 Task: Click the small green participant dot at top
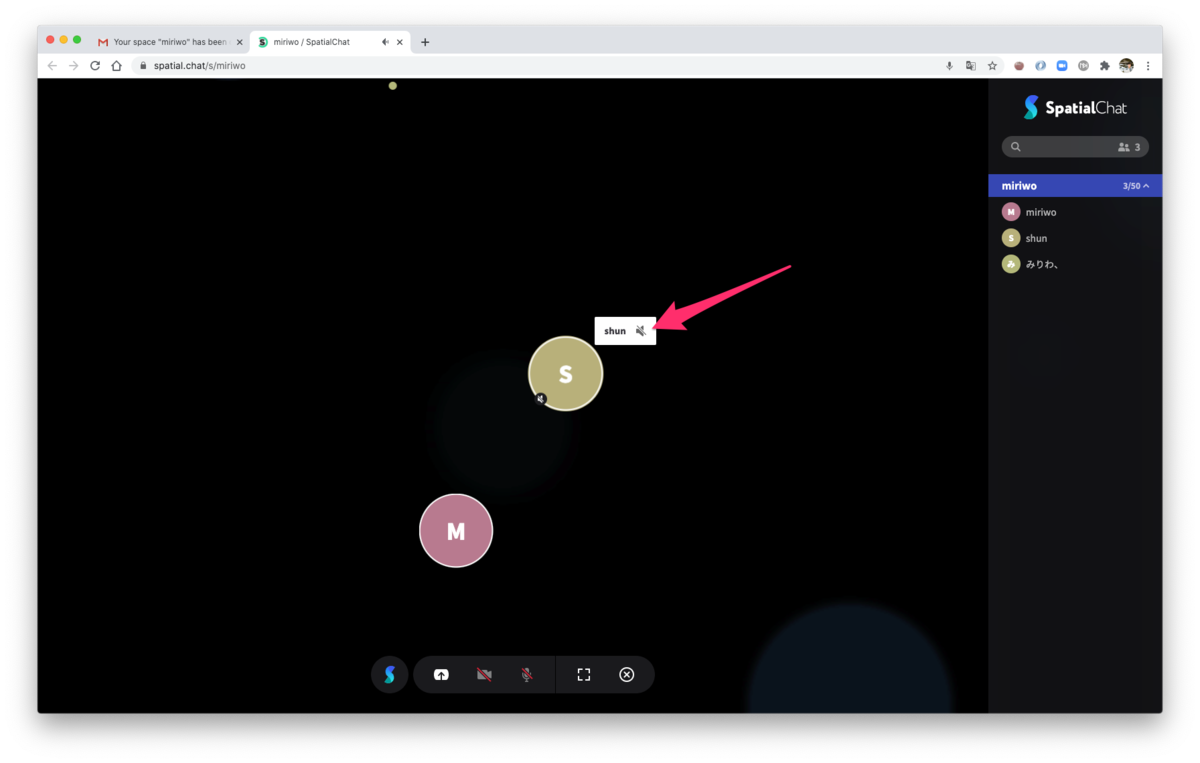(x=393, y=86)
